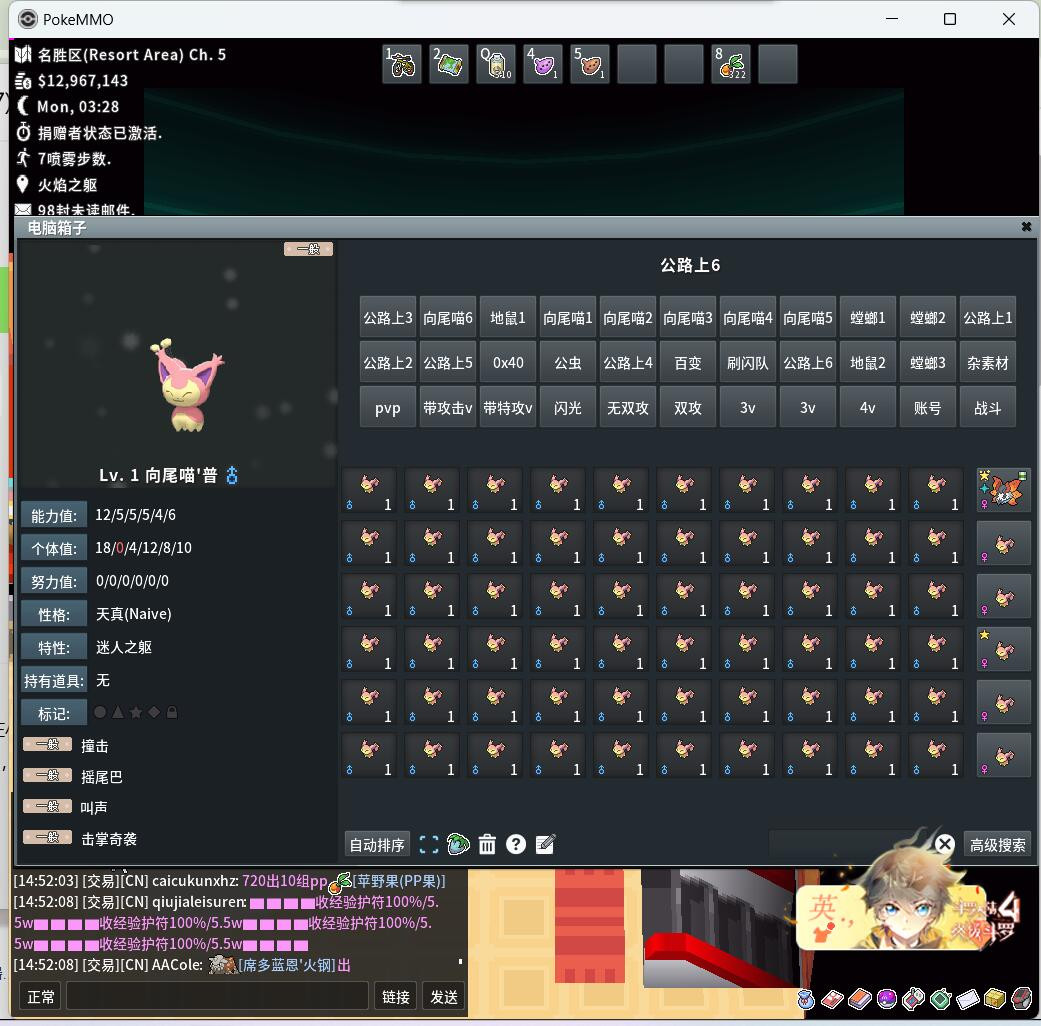Open the orange book icon in bottom bar
The width and height of the screenshot is (1041, 1026).
tap(860, 999)
